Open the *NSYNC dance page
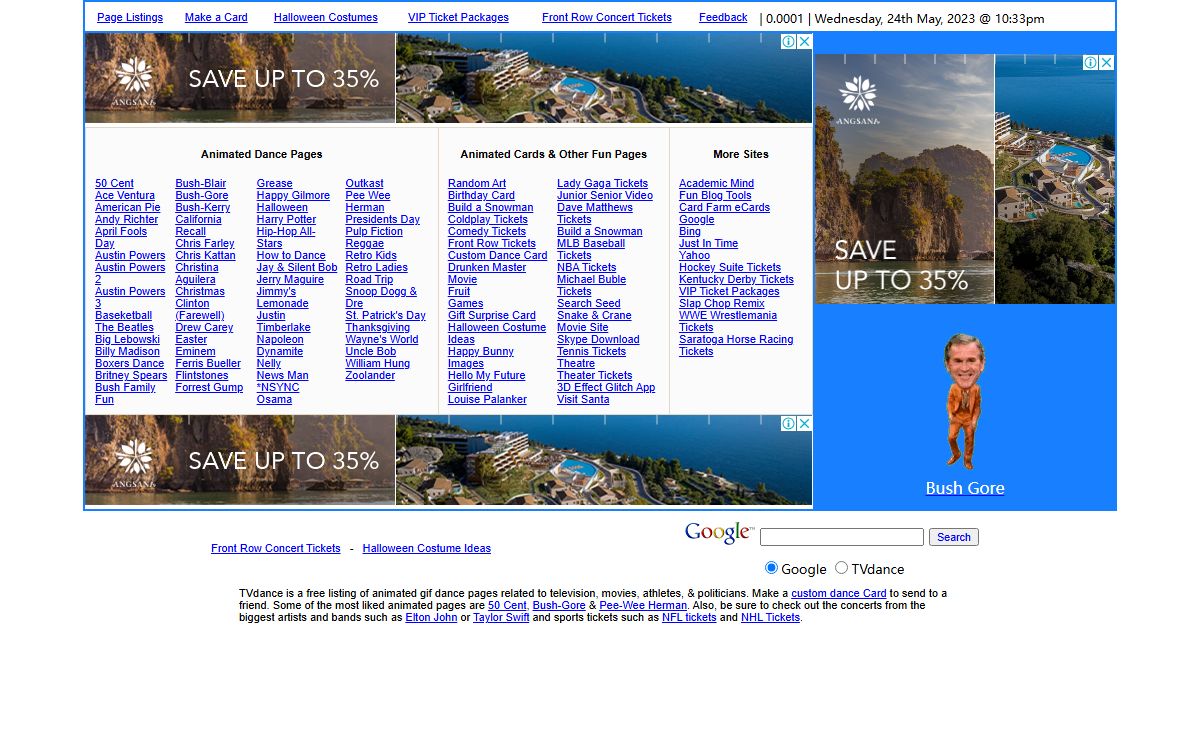Image resolution: width=1200 pixels, height=740 pixels. (277, 387)
